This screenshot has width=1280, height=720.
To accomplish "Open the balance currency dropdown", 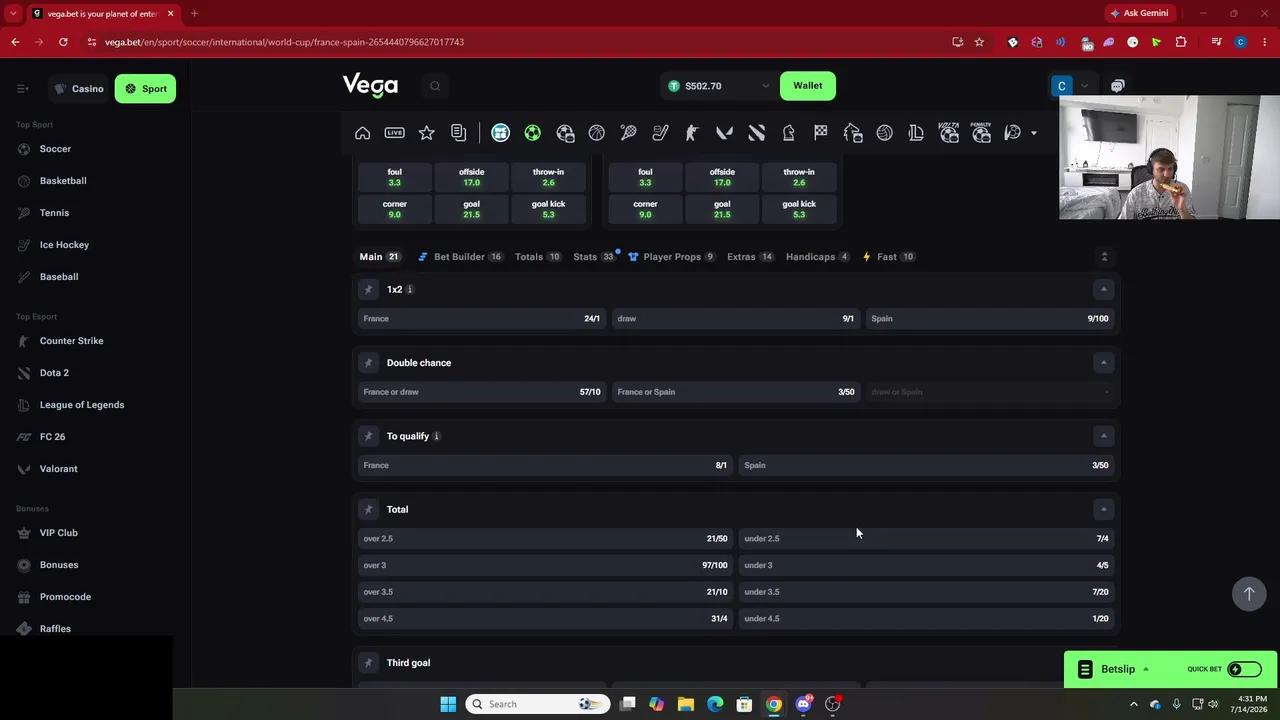I will (766, 86).
